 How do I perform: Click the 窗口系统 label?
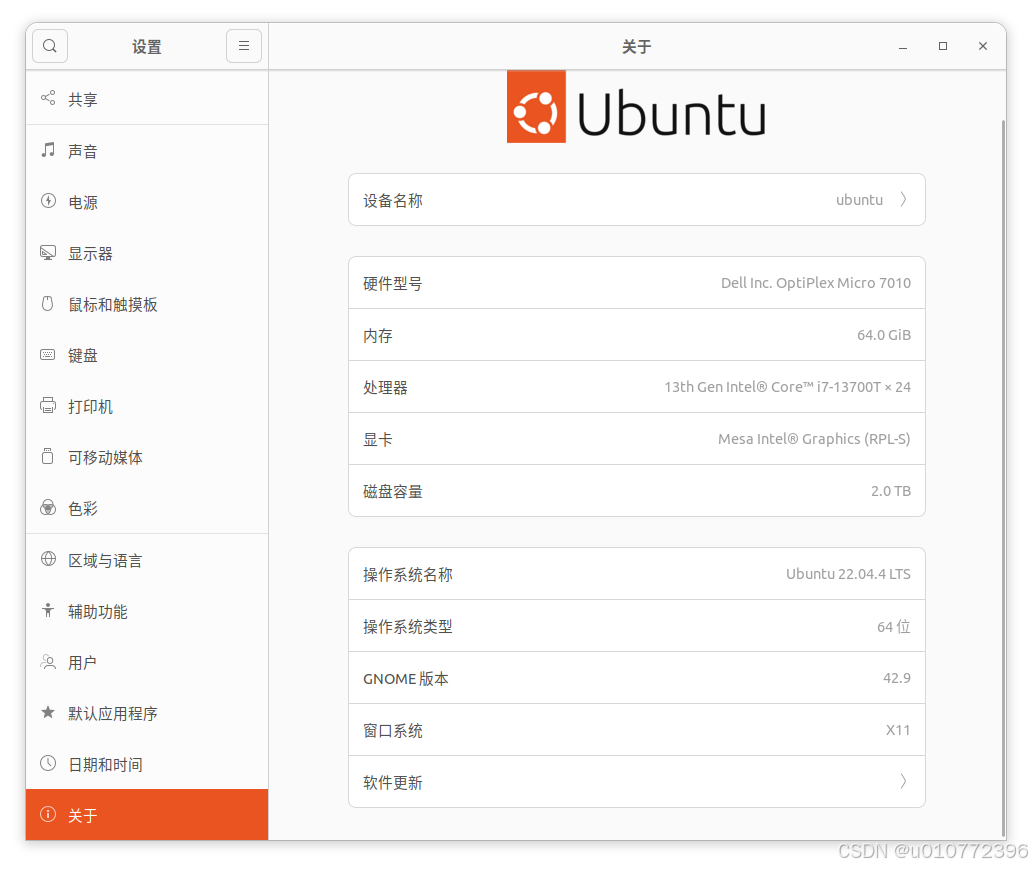click(393, 731)
